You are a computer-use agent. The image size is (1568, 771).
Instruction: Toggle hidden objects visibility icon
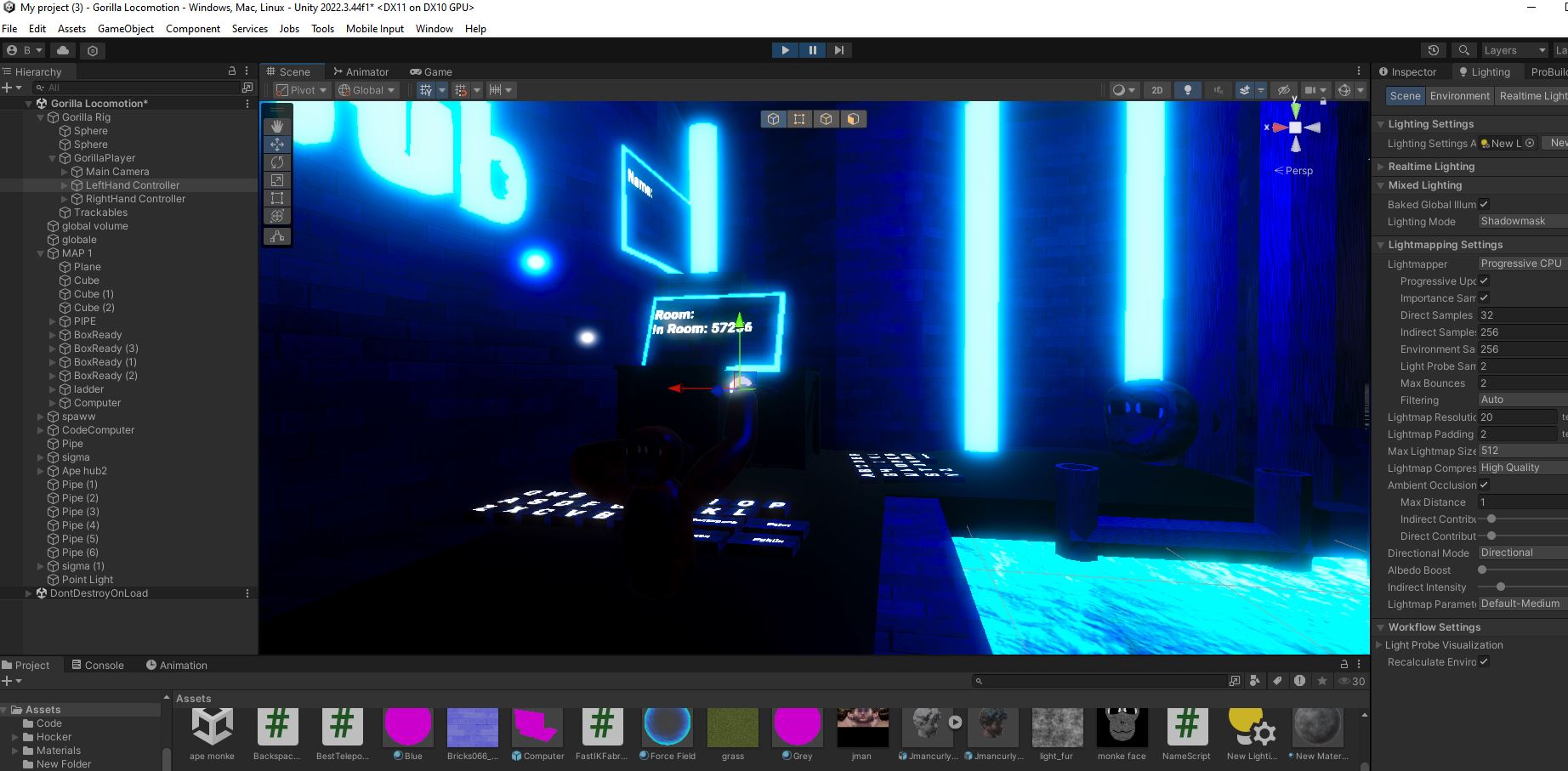pyautogui.click(x=1284, y=90)
